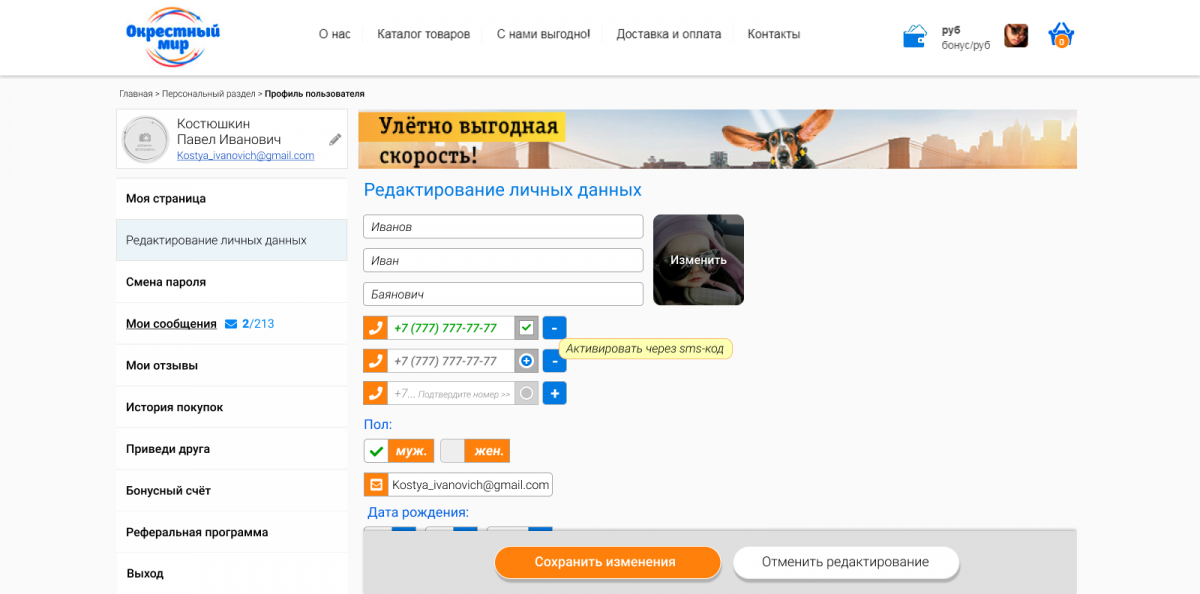
Task: Open Каталог товаров menu
Action: tap(423, 34)
